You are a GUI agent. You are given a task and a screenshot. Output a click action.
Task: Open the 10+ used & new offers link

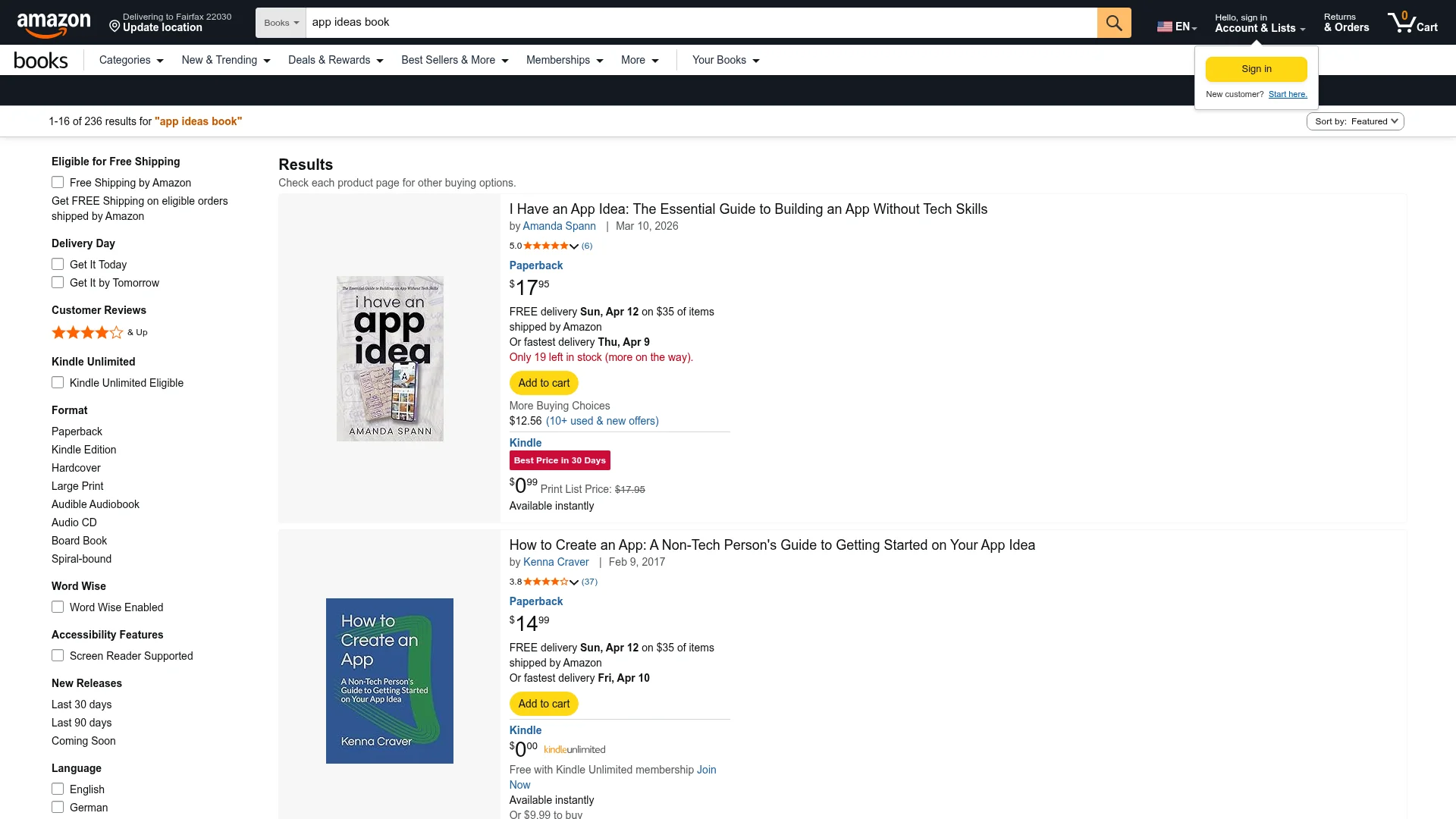tap(603, 421)
